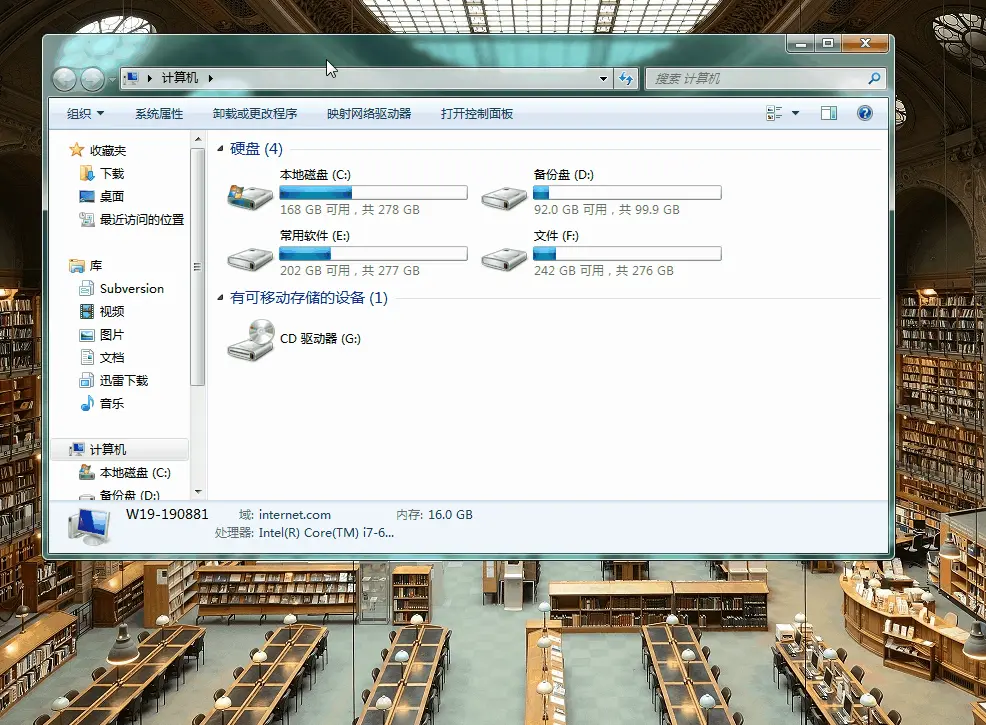The width and height of the screenshot is (986, 725).
Task: Open the 文档 library
Action: (x=102, y=357)
